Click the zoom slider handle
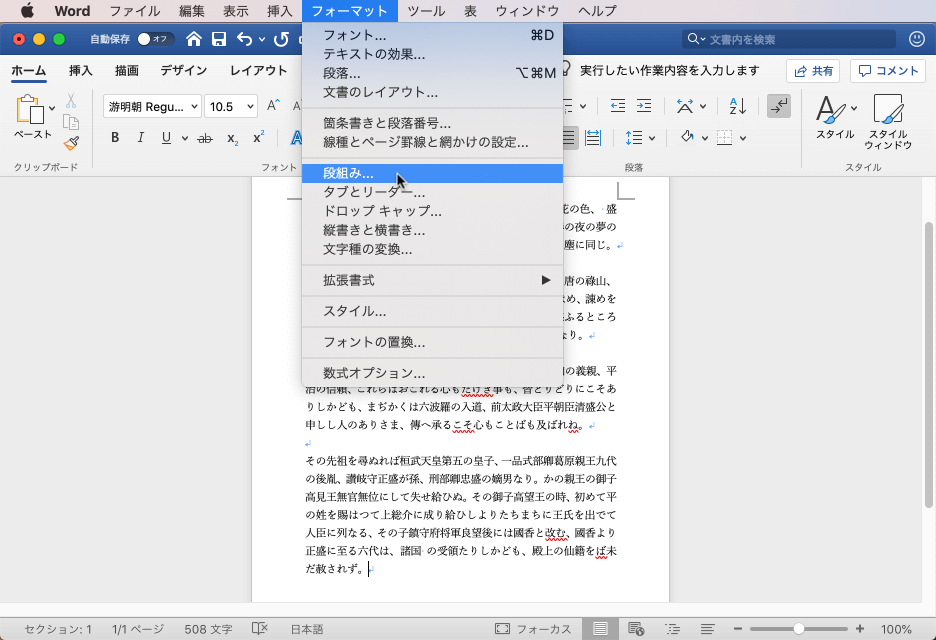This screenshot has width=936, height=640. pyautogui.click(x=799, y=629)
